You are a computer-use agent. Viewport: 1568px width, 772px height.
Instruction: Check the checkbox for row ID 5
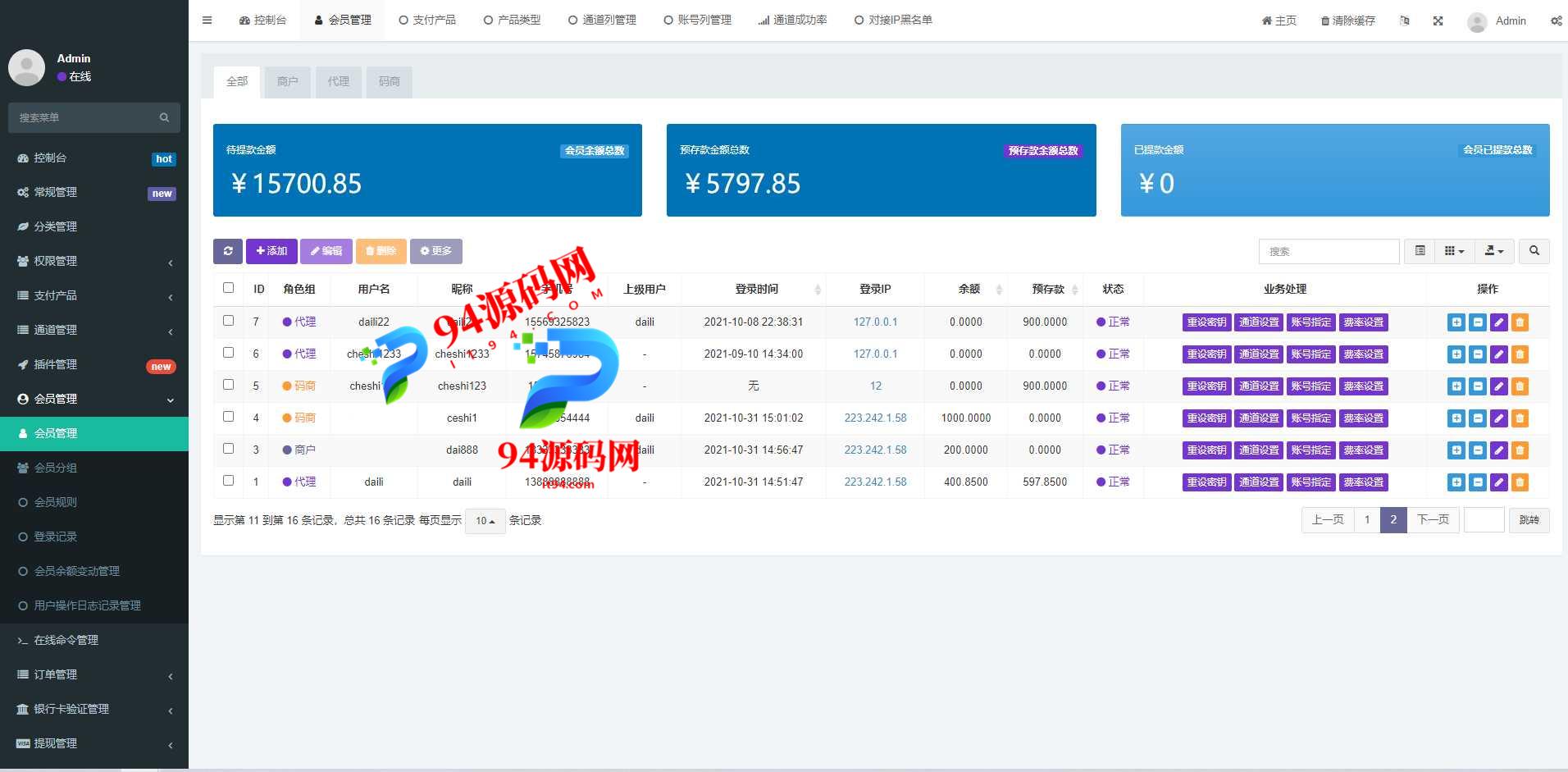[x=228, y=385]
